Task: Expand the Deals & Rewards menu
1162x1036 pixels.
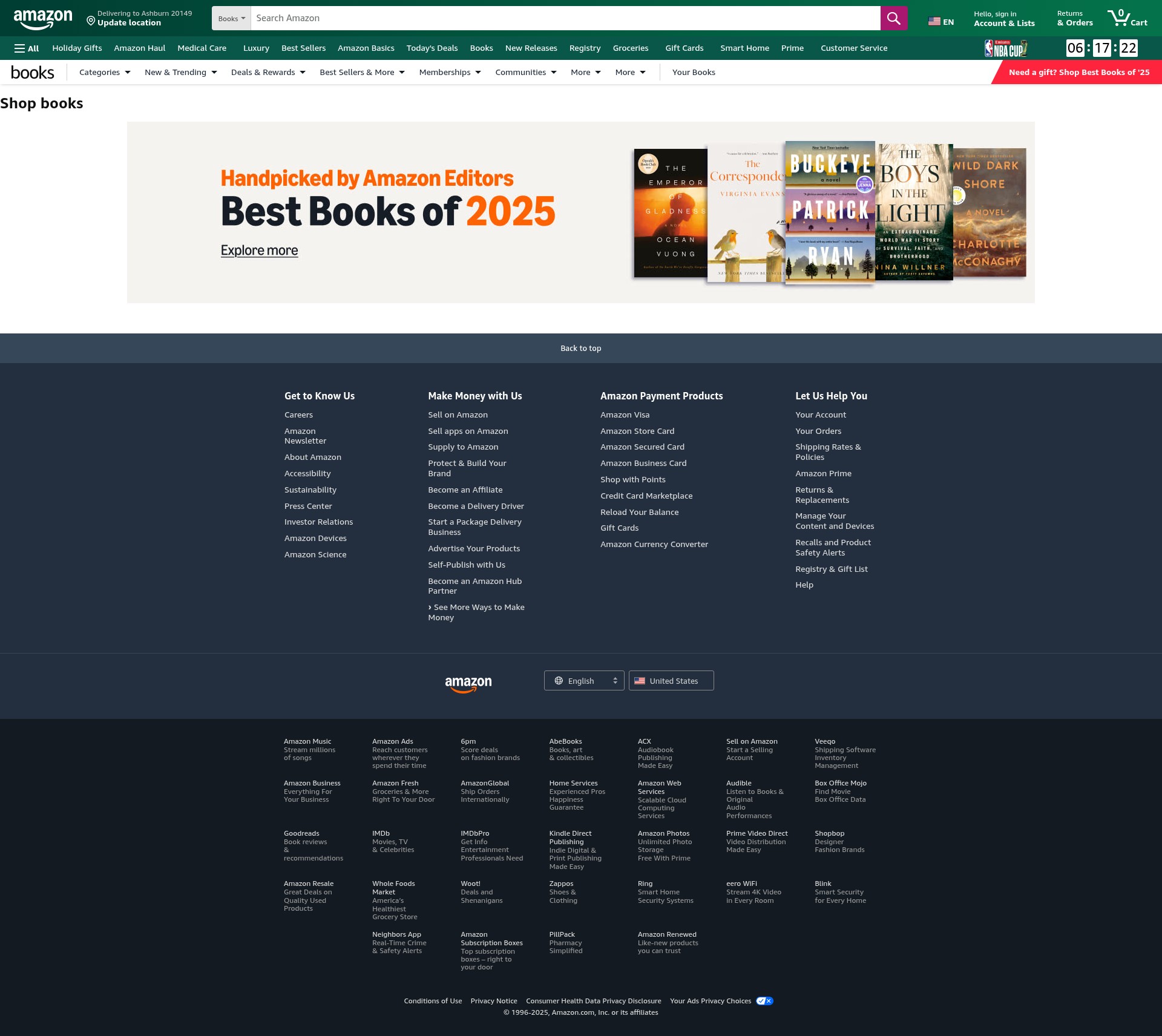Action: tap(268, 72)
